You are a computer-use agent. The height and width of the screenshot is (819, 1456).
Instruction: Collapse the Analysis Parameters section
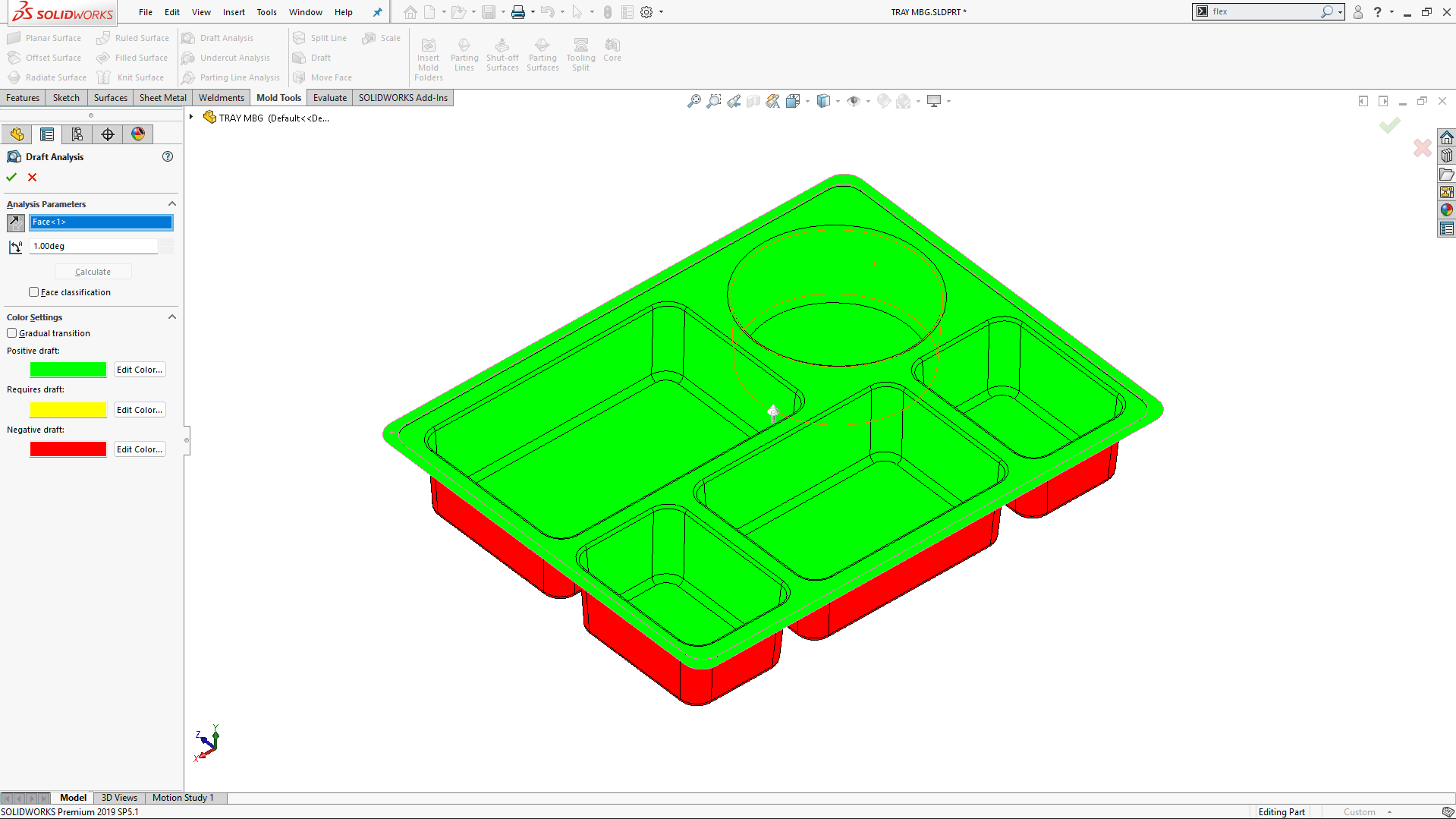point(172,204)
